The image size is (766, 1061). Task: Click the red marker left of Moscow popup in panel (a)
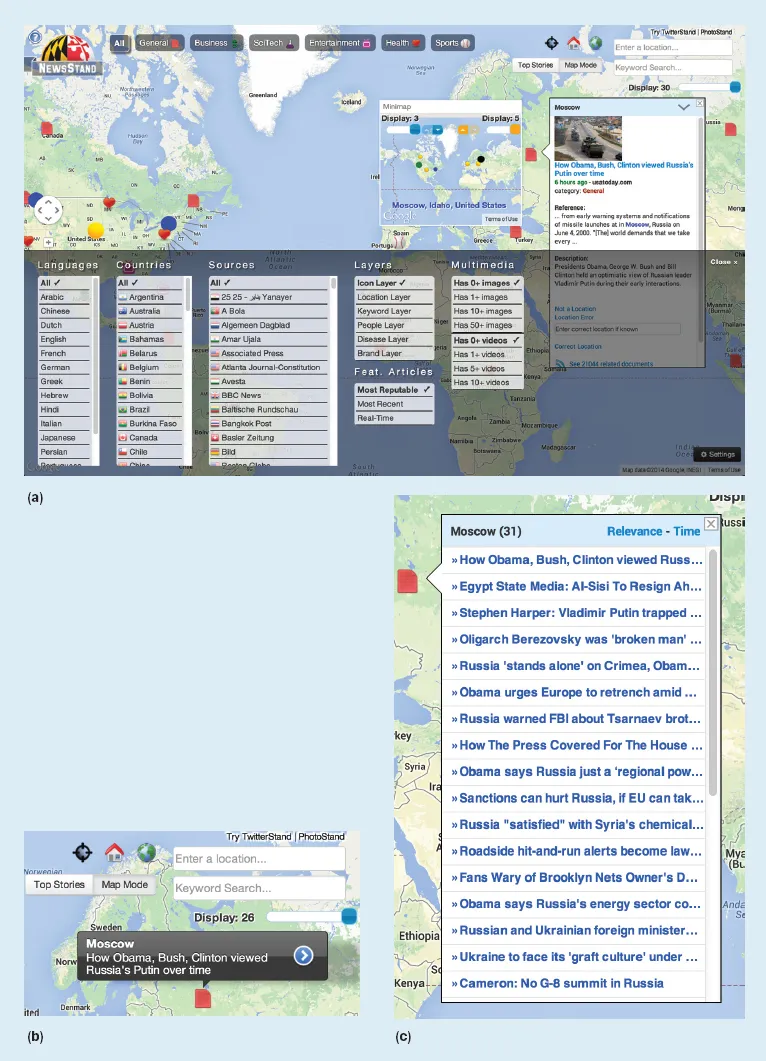(x=531, y=154)
